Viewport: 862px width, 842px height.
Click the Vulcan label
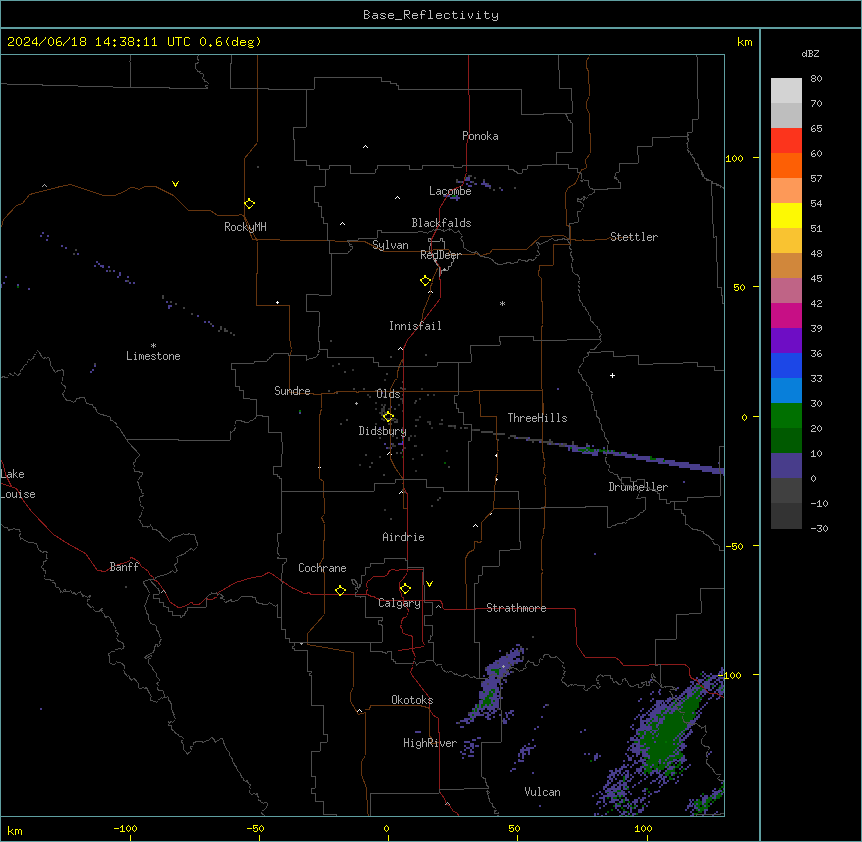(542, 792)
